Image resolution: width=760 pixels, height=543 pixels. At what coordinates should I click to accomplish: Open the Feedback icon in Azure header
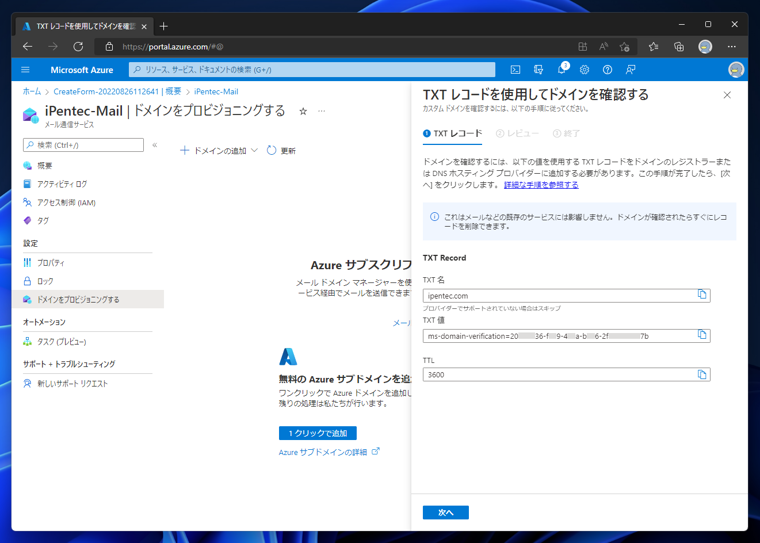point(630,70)
